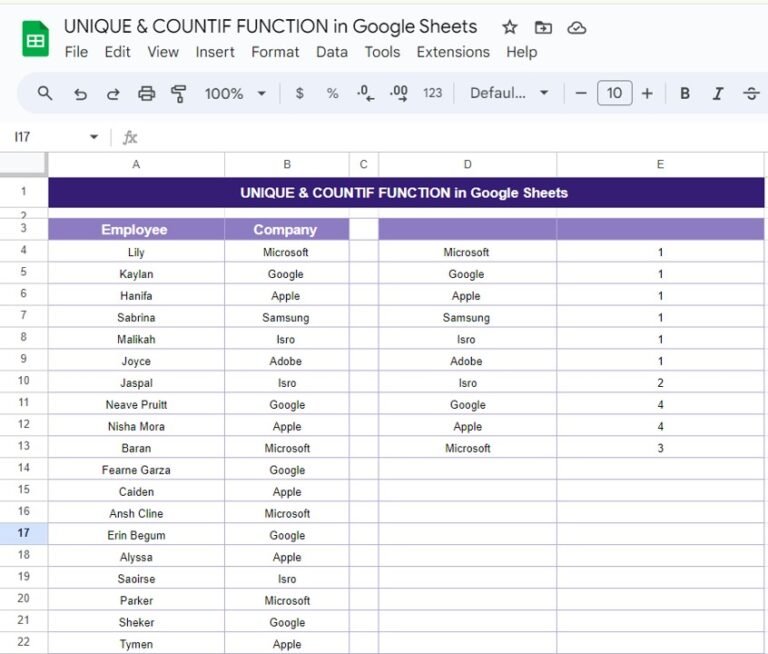Select the Company header cell
Image resolution: width=768 pixels, height=654 pixels.
(x=287, y=229)
